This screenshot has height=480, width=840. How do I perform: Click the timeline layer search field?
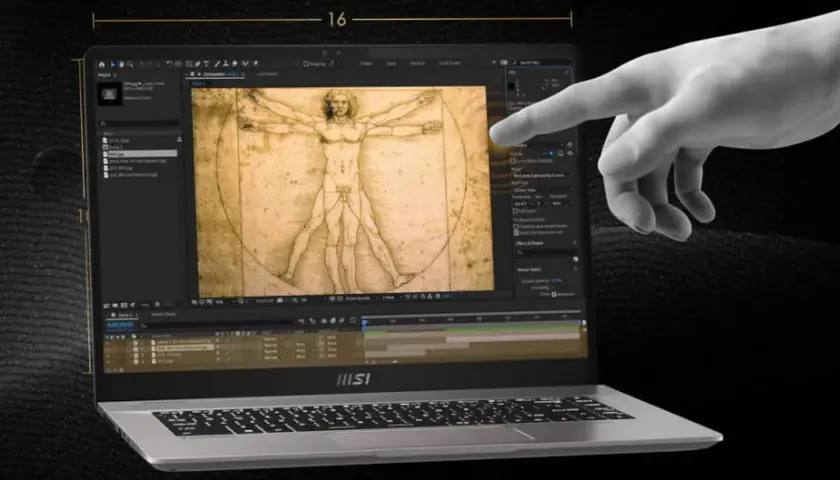click(216, 325)
